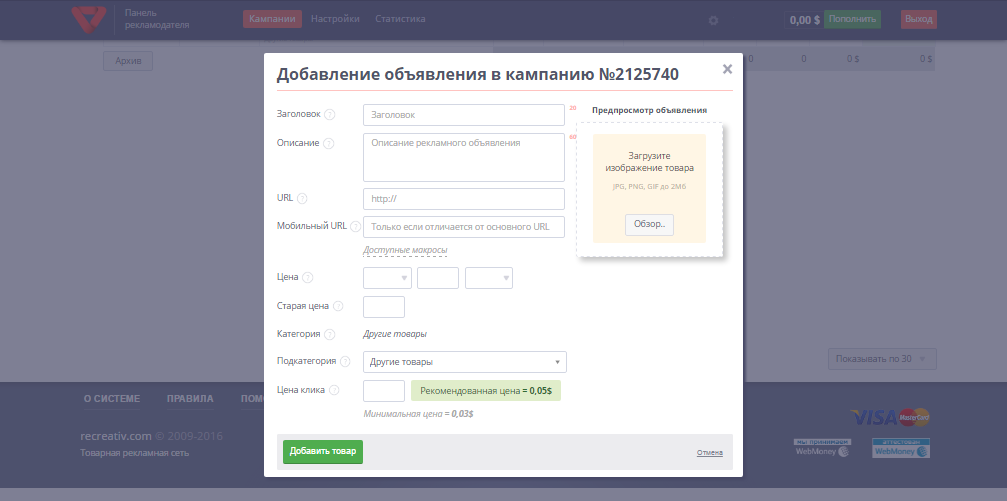Screen dimensions: 1007x501
Task: Click the URL field with http://
Action: pyautogui.click(x=464, y=199)
